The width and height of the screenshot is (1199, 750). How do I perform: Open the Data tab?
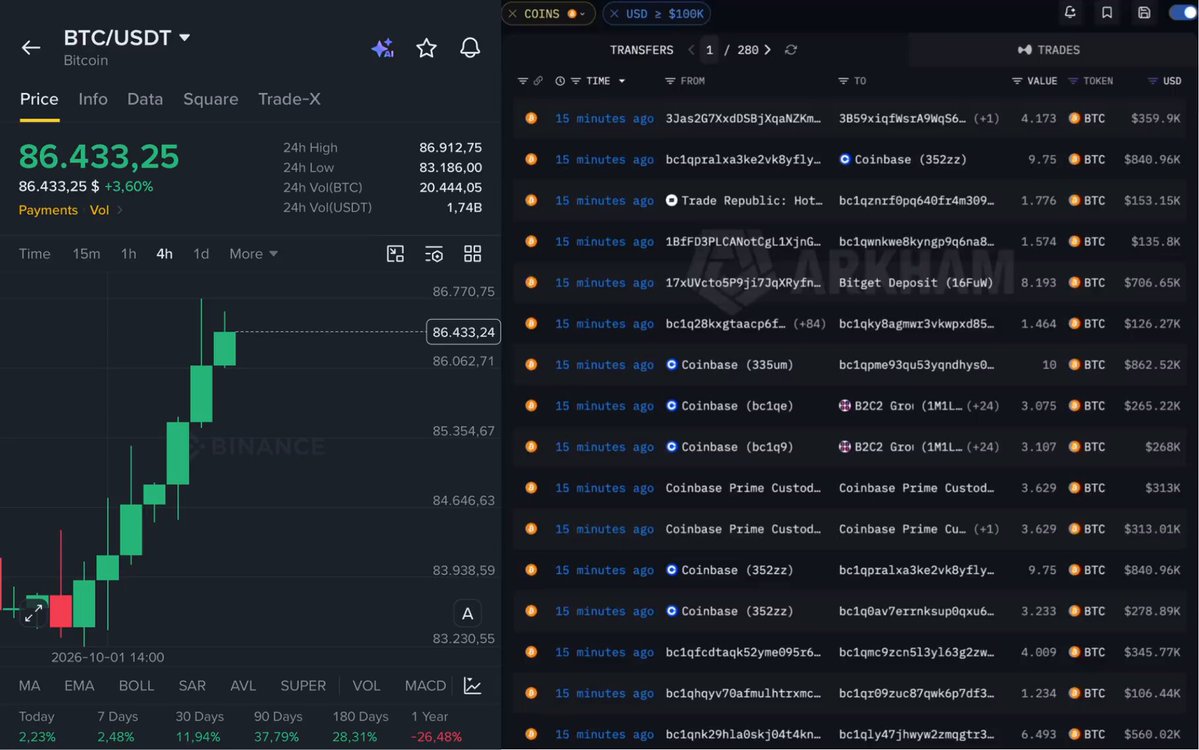(145, 99)
